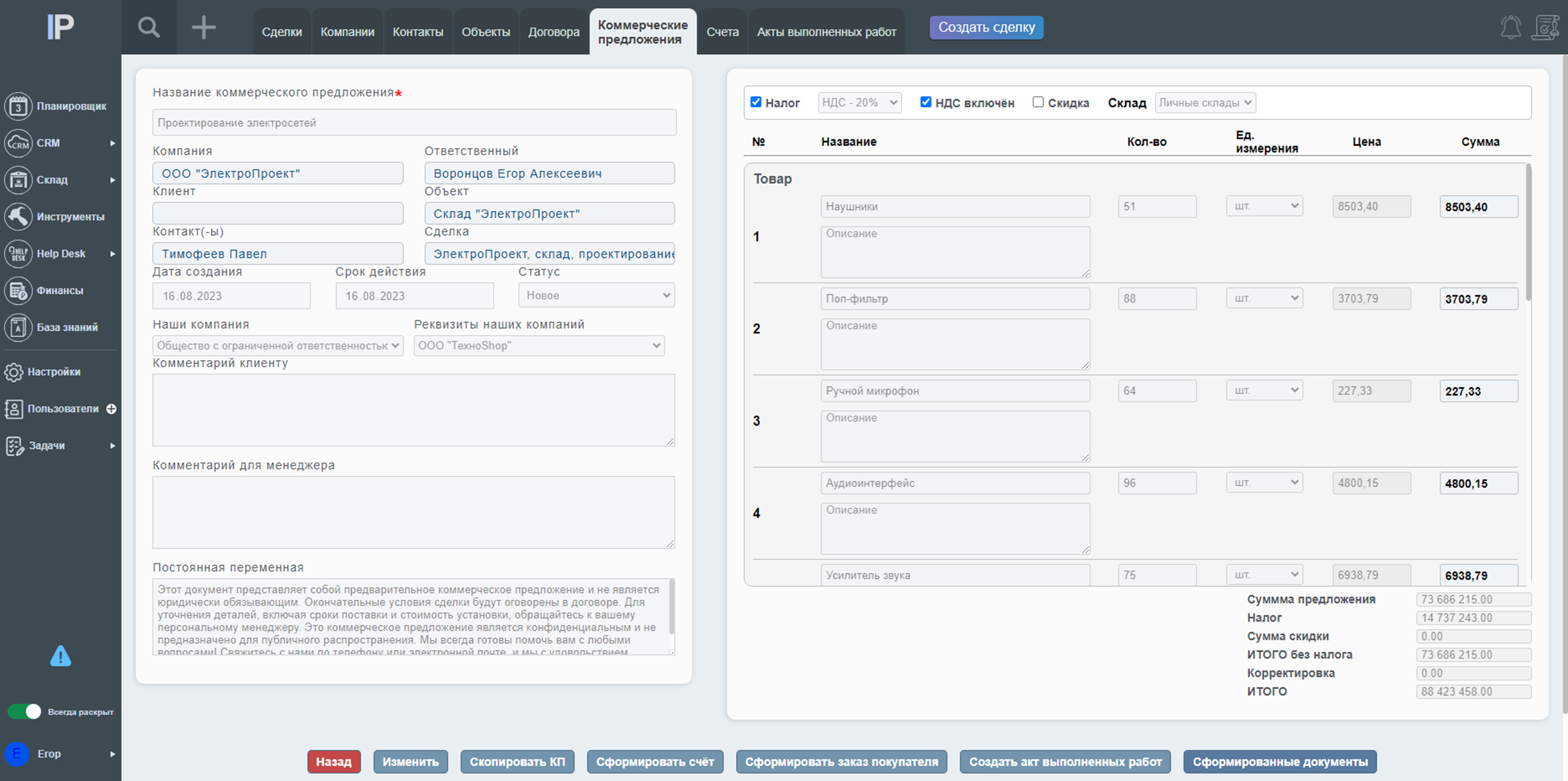Switch to the Компании tab
The width and height of the screenshot is (1568, 781).
348,32
